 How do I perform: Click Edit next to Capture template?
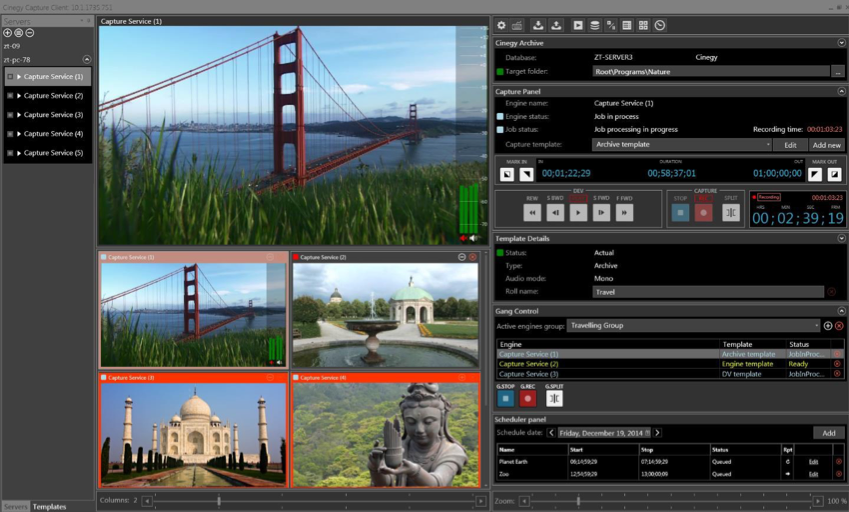[790, 145]
